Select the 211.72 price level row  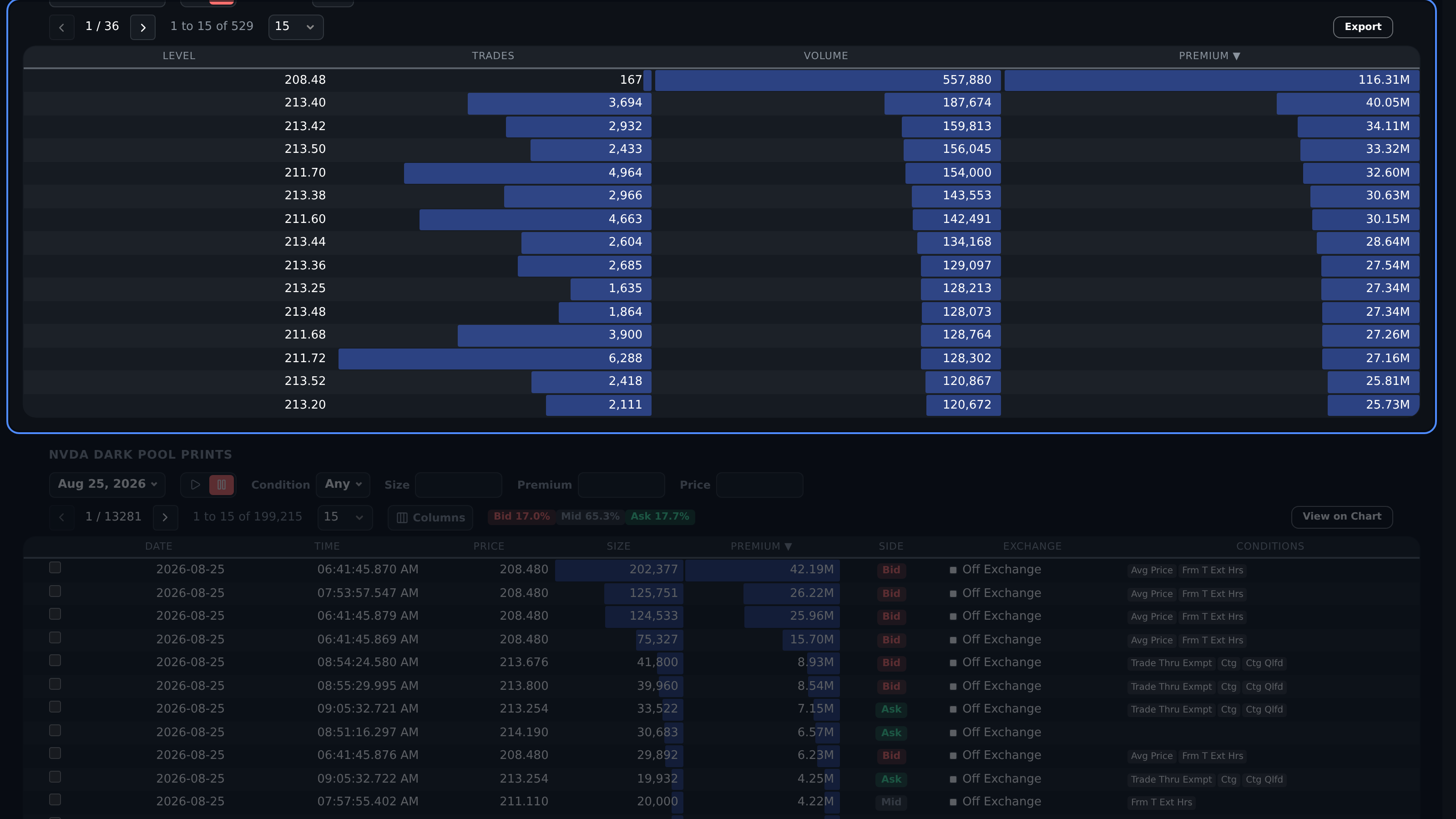click(x=721, y=359)
